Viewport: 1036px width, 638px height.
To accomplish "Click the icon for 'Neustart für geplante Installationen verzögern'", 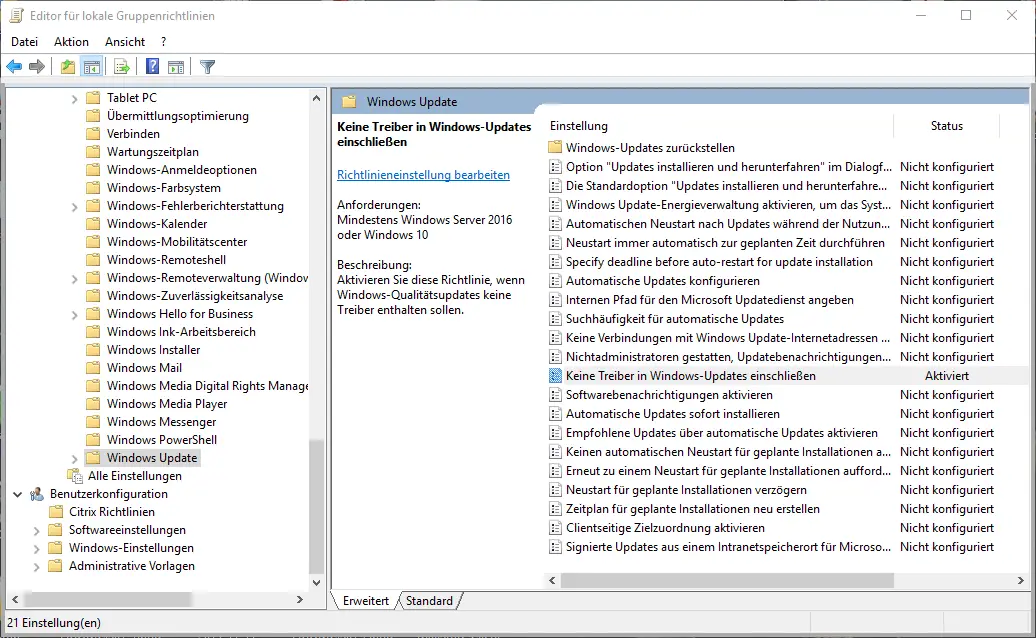I will click(556, 490).
